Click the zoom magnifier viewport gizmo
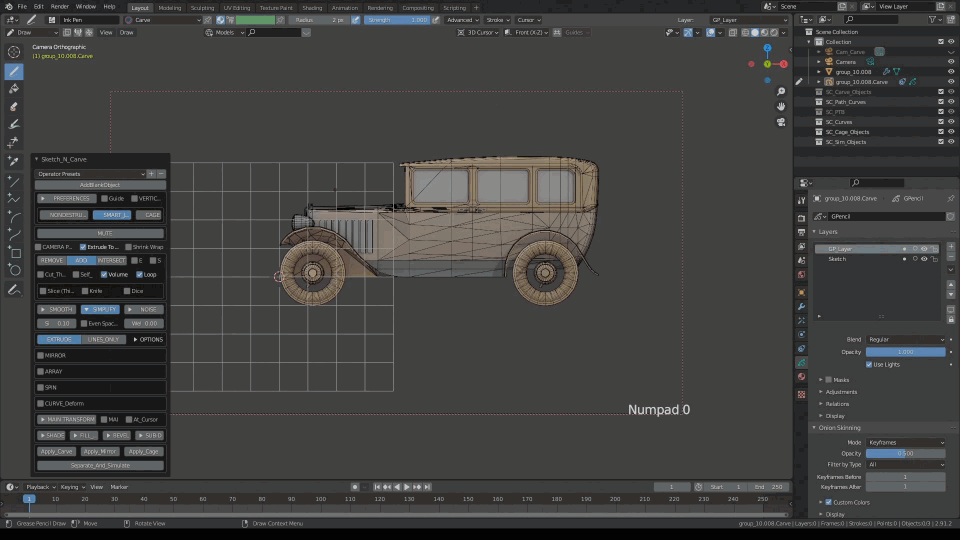 pos(781,90)
